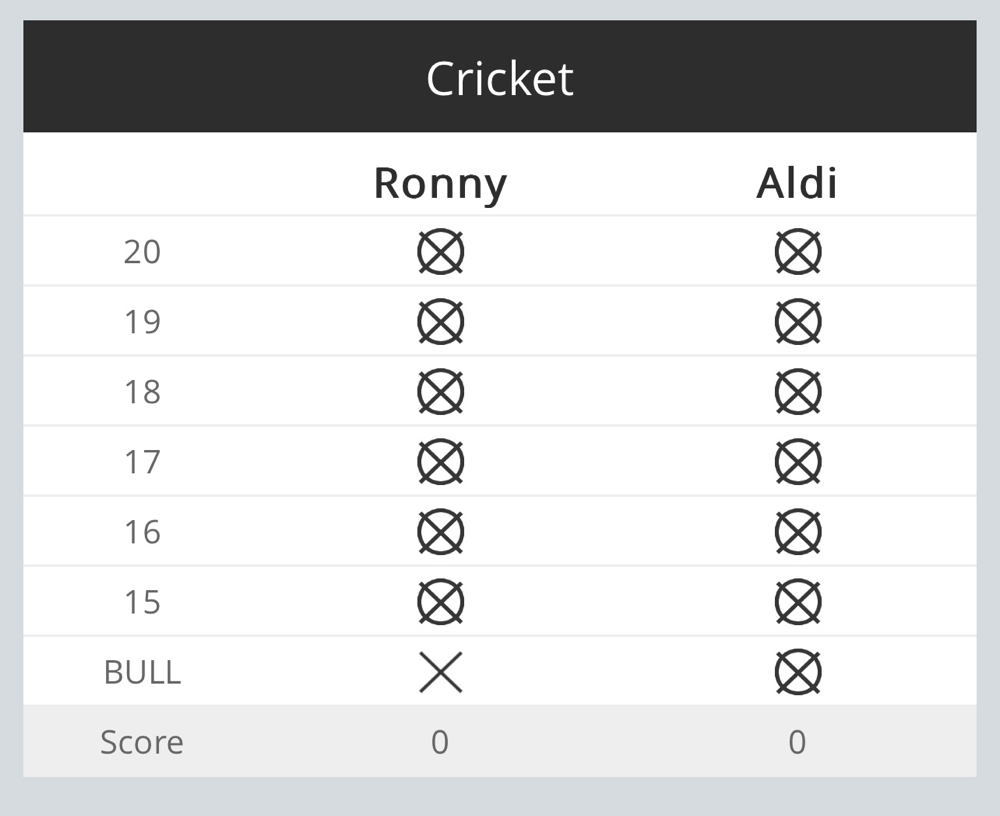This screenshot has height=816, width=1000.
Task: Click Aldi's circled X on BULL row
Action: (x=798, y=672)
